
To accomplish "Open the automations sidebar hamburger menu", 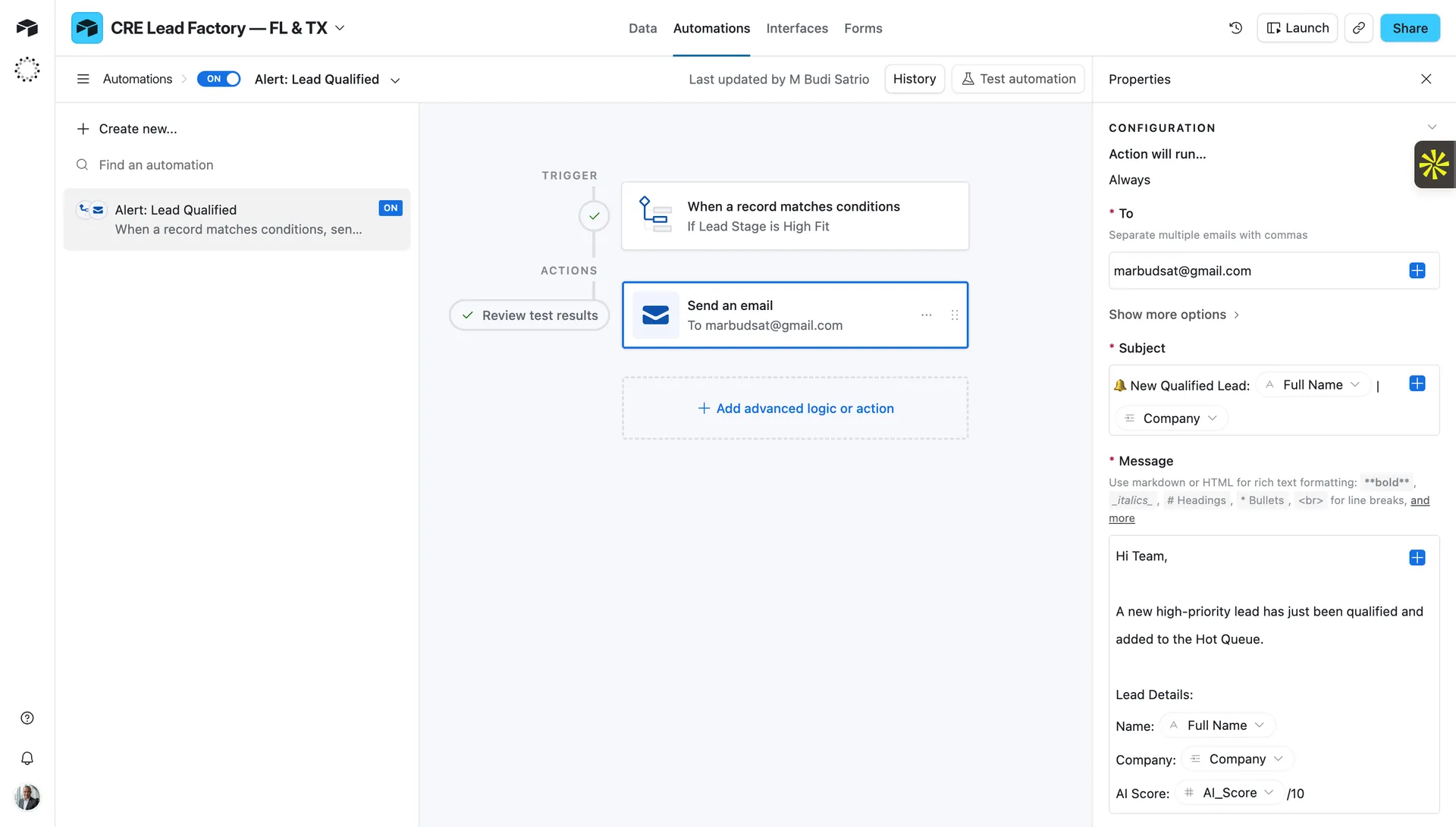I will click(x=83, y=79).
